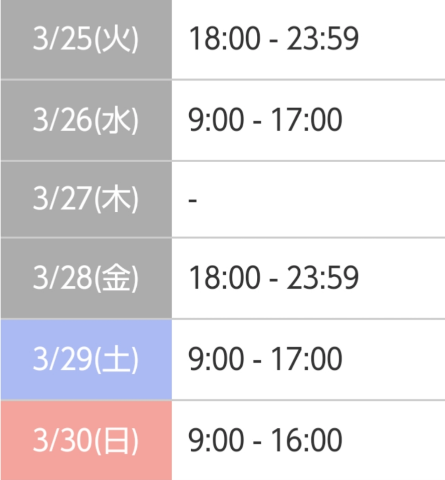The image size is (445, 480).
Task: Click the 23:59 end time on 3/28 row
Action: click(323, 278)
